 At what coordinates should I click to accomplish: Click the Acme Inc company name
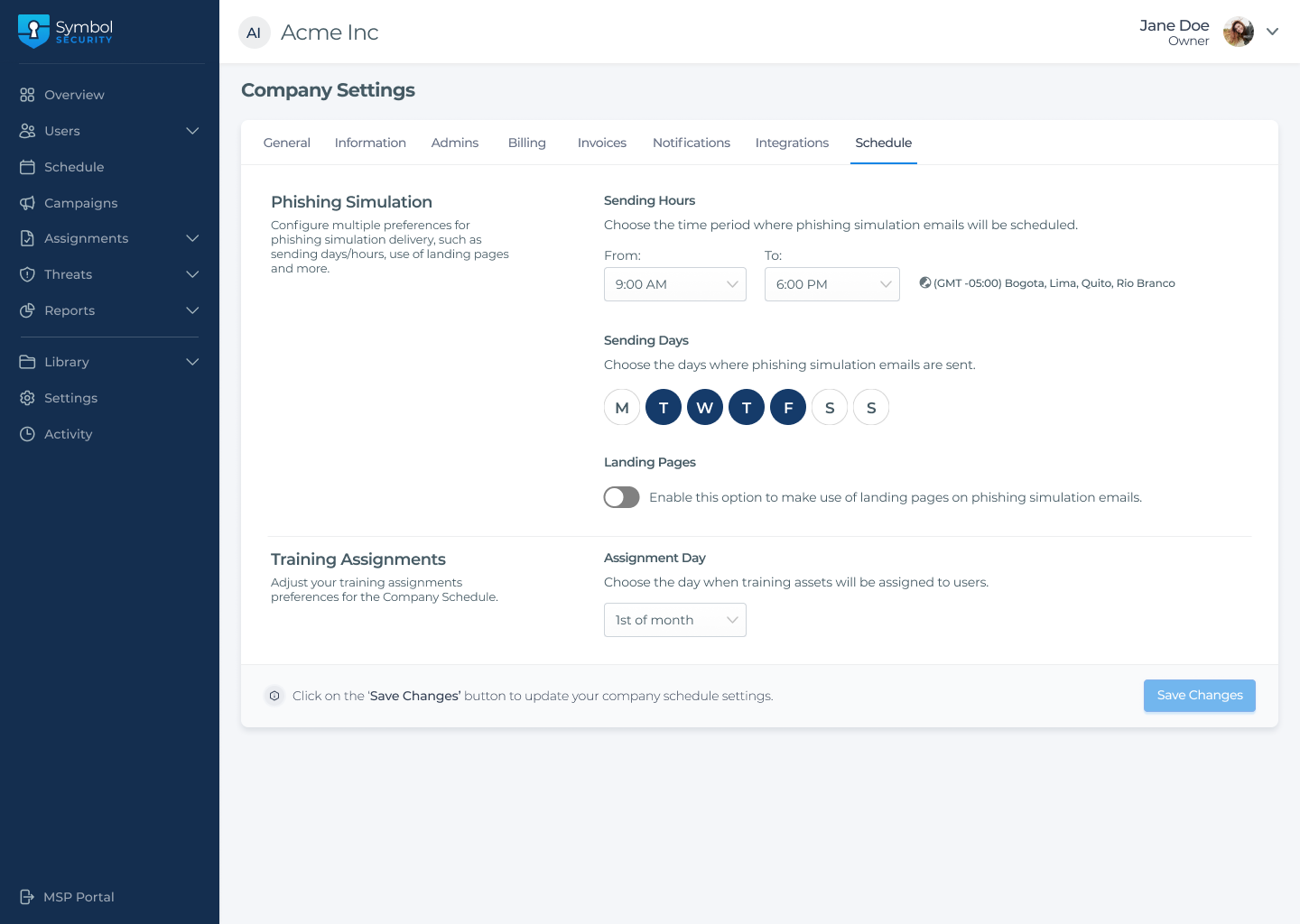tap(330, 32)
